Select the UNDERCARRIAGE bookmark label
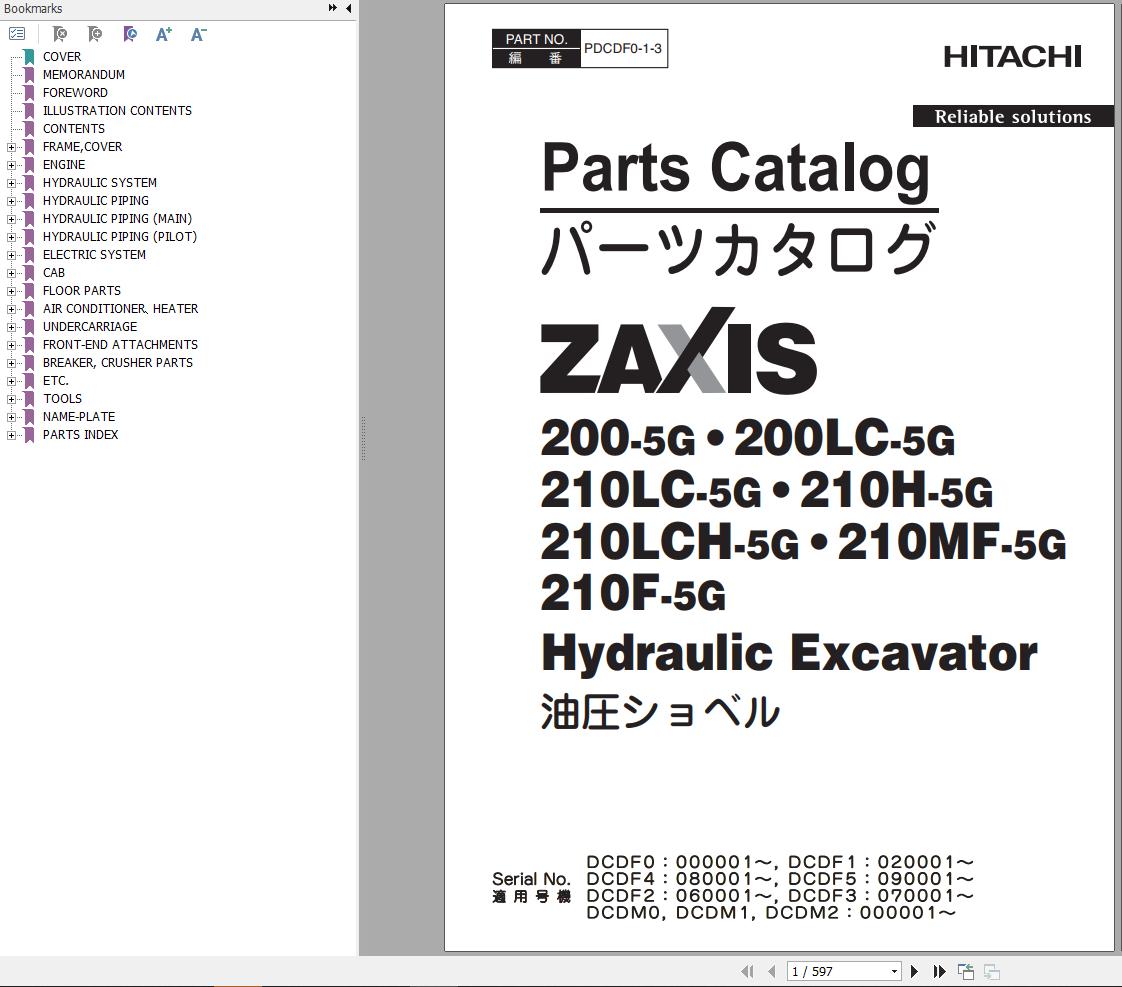Screen dimensions: 1122x987 [90, 327]
